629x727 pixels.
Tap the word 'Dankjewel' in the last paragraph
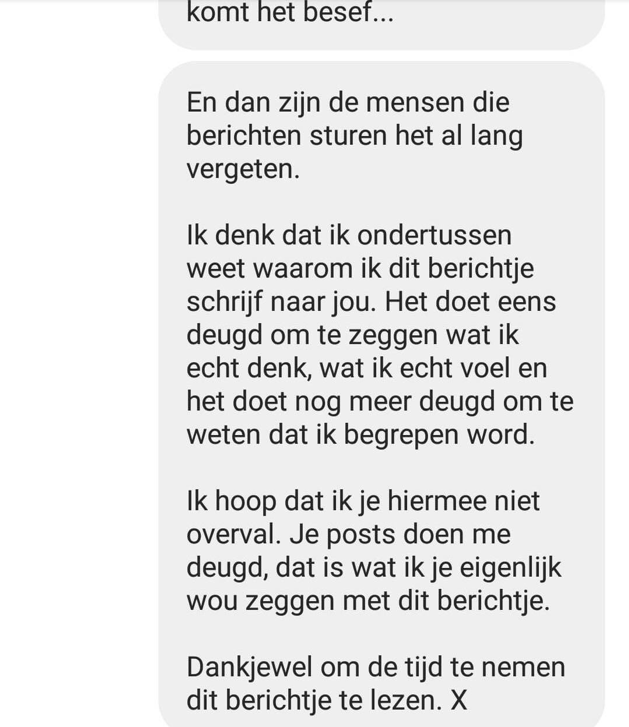[x=249, y=668]
